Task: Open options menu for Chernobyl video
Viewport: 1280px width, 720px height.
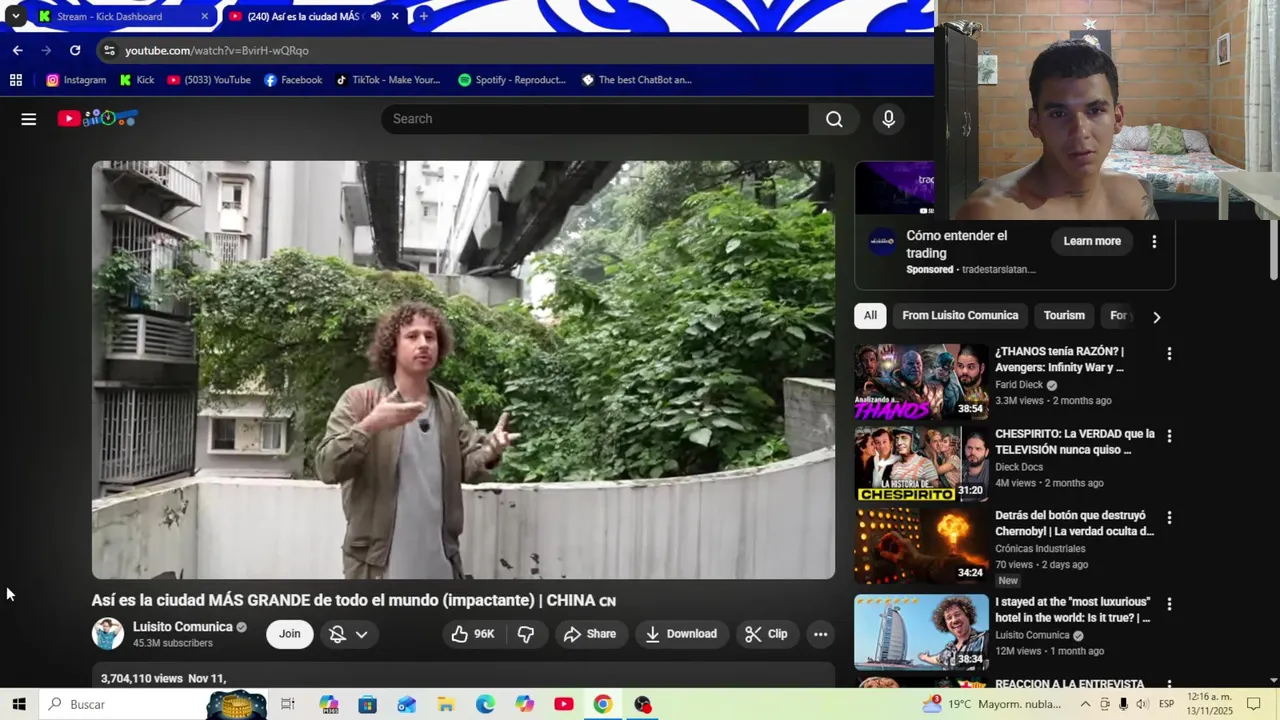Action: (1169, 518)
